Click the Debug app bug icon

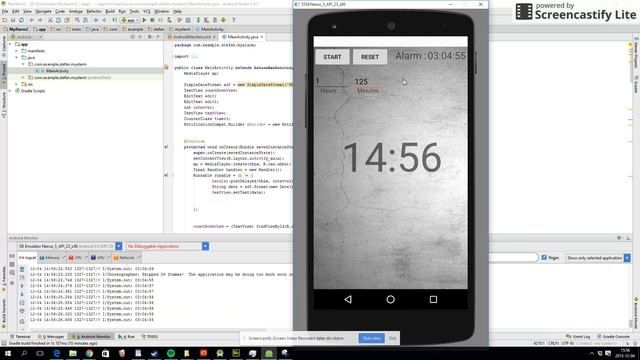click(x=152, y=20)
